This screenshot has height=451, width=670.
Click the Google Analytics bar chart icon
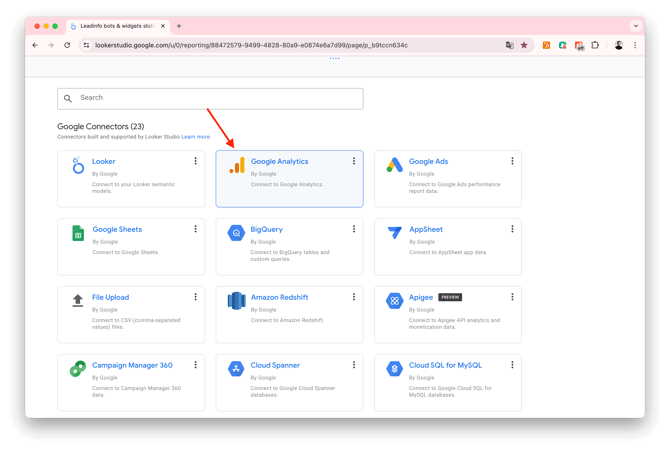coord(237,165)
